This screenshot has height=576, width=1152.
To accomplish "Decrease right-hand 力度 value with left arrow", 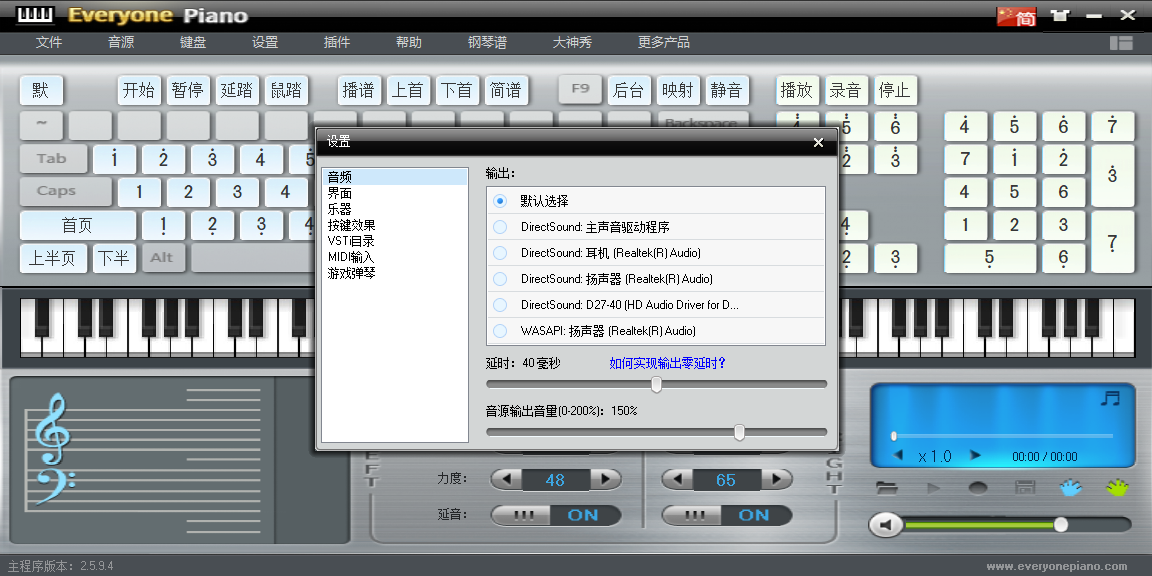I will 678,480.
